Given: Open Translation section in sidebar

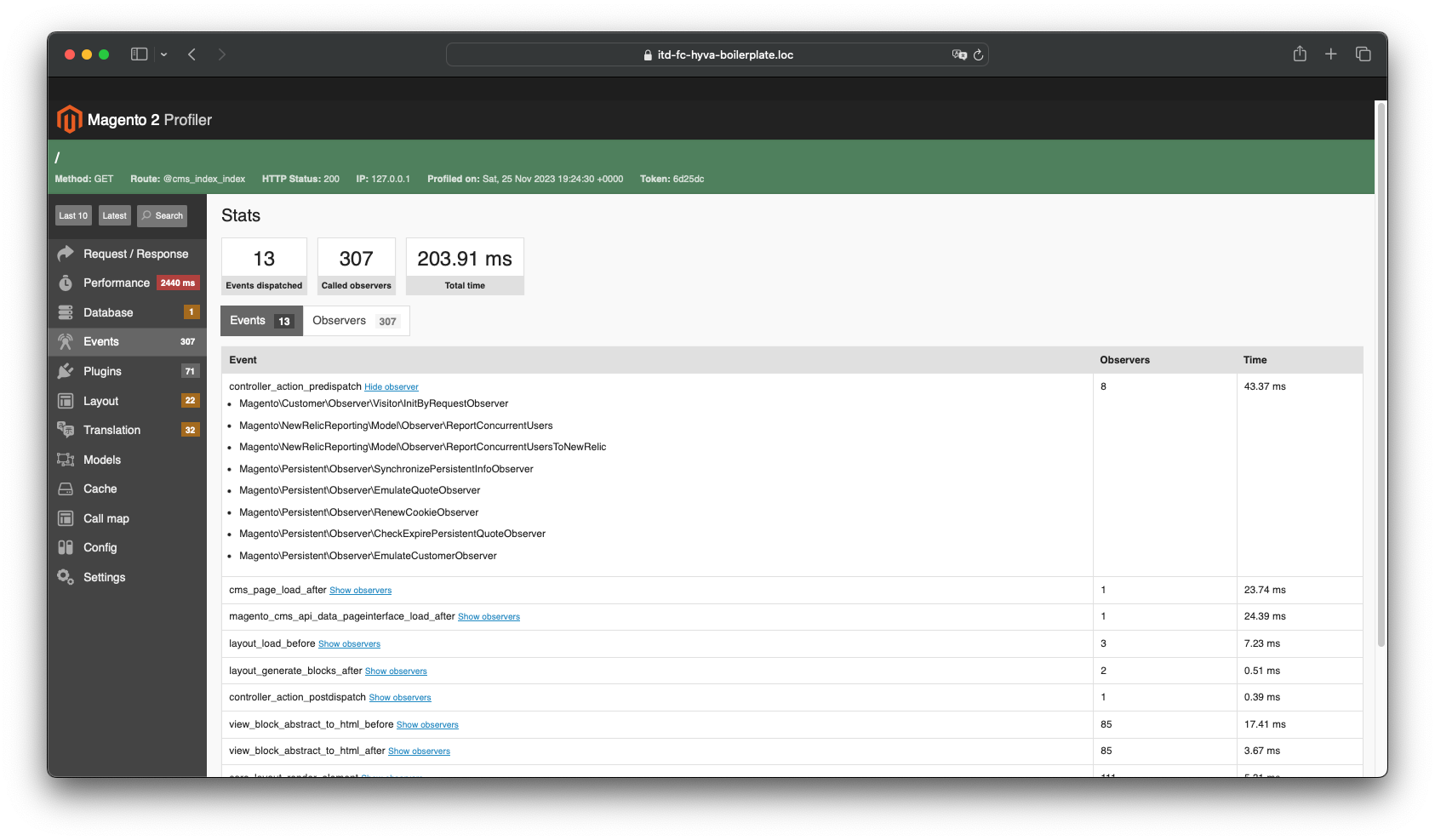Looking at the screenshot, I should point(128,430).
